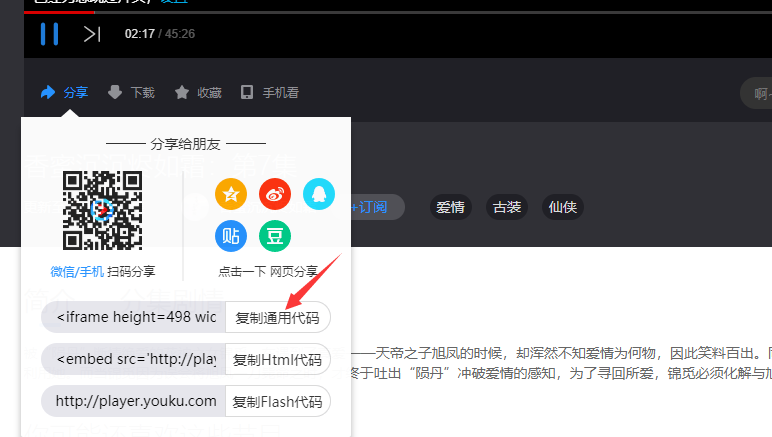The height and width of the screenshot is (437, 772).
Task: Add video to favorites with 收藏 star
Action: coord(182,93)
